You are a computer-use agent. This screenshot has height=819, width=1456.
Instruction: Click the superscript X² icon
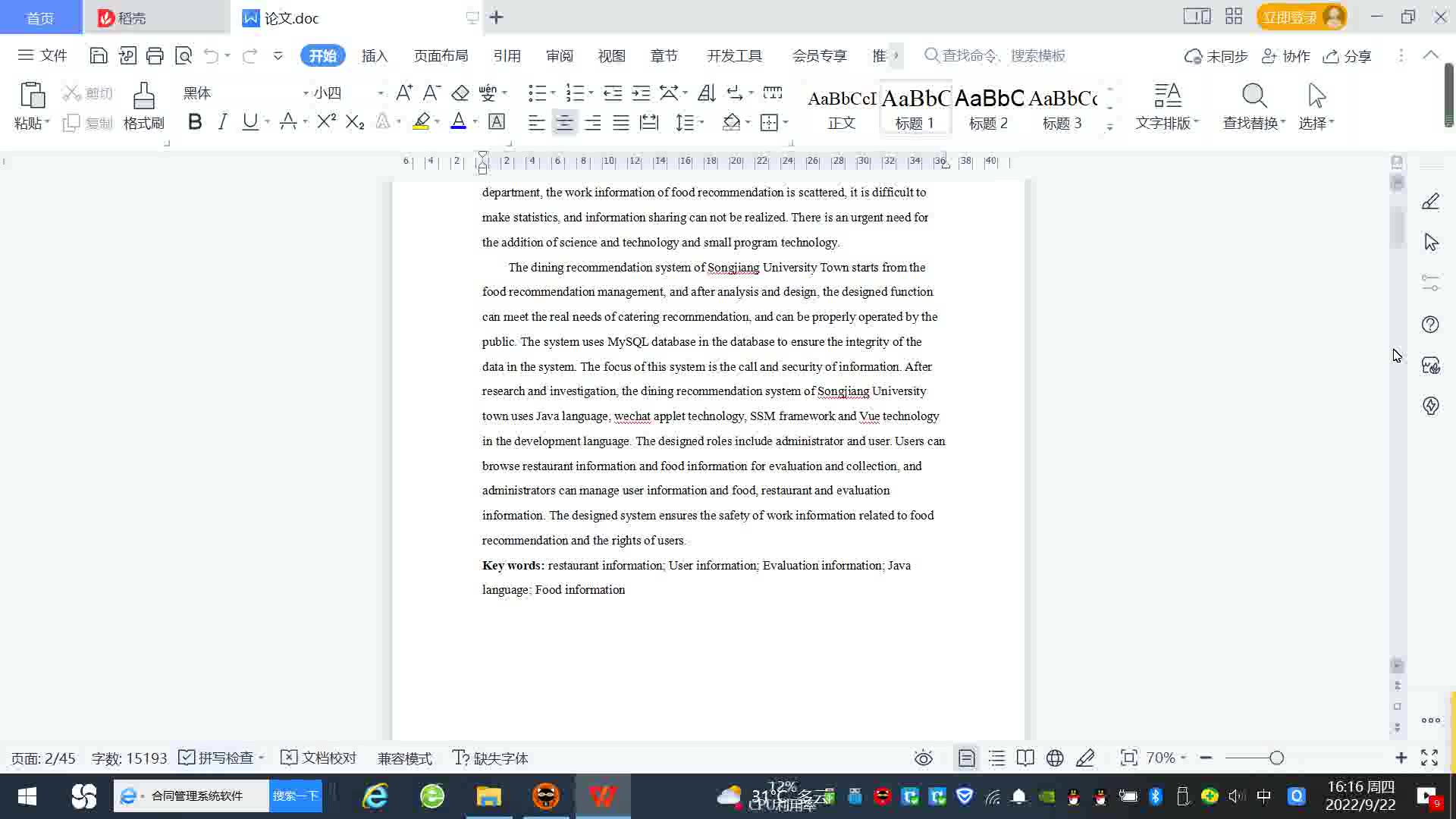[326, 122]
